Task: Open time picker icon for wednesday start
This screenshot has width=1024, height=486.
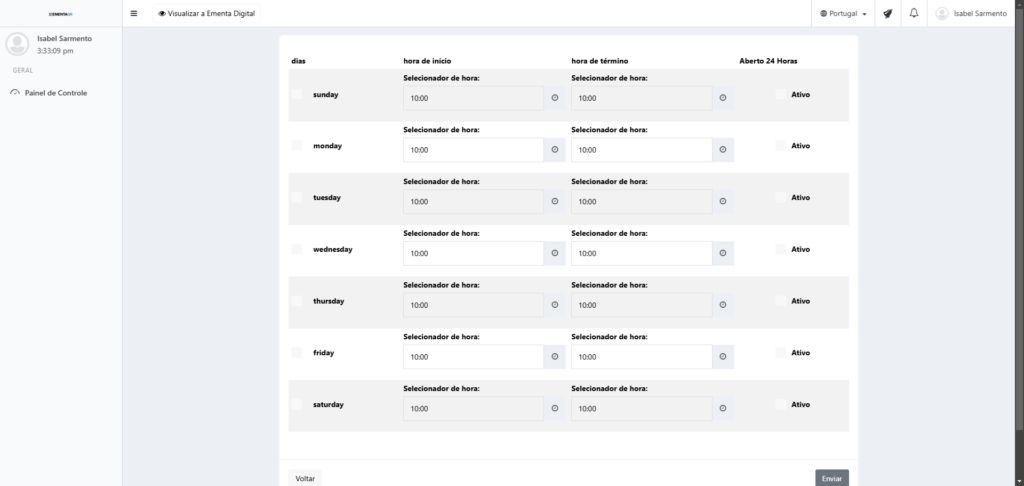Action: [x=555, y=253]
